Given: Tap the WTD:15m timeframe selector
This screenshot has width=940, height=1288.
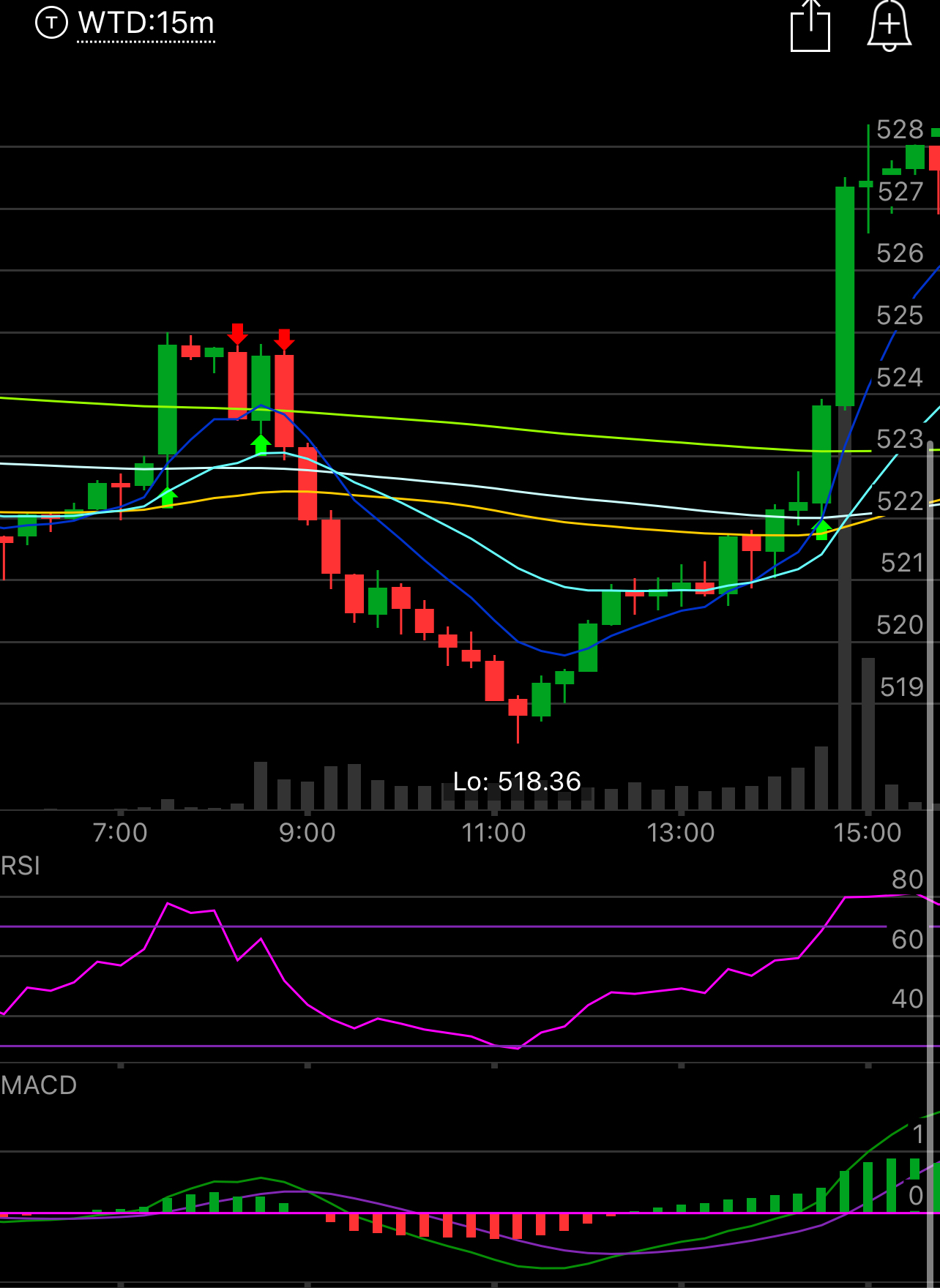Looking at the screenshot, I should pyautogui.click(x=146, y=23).
